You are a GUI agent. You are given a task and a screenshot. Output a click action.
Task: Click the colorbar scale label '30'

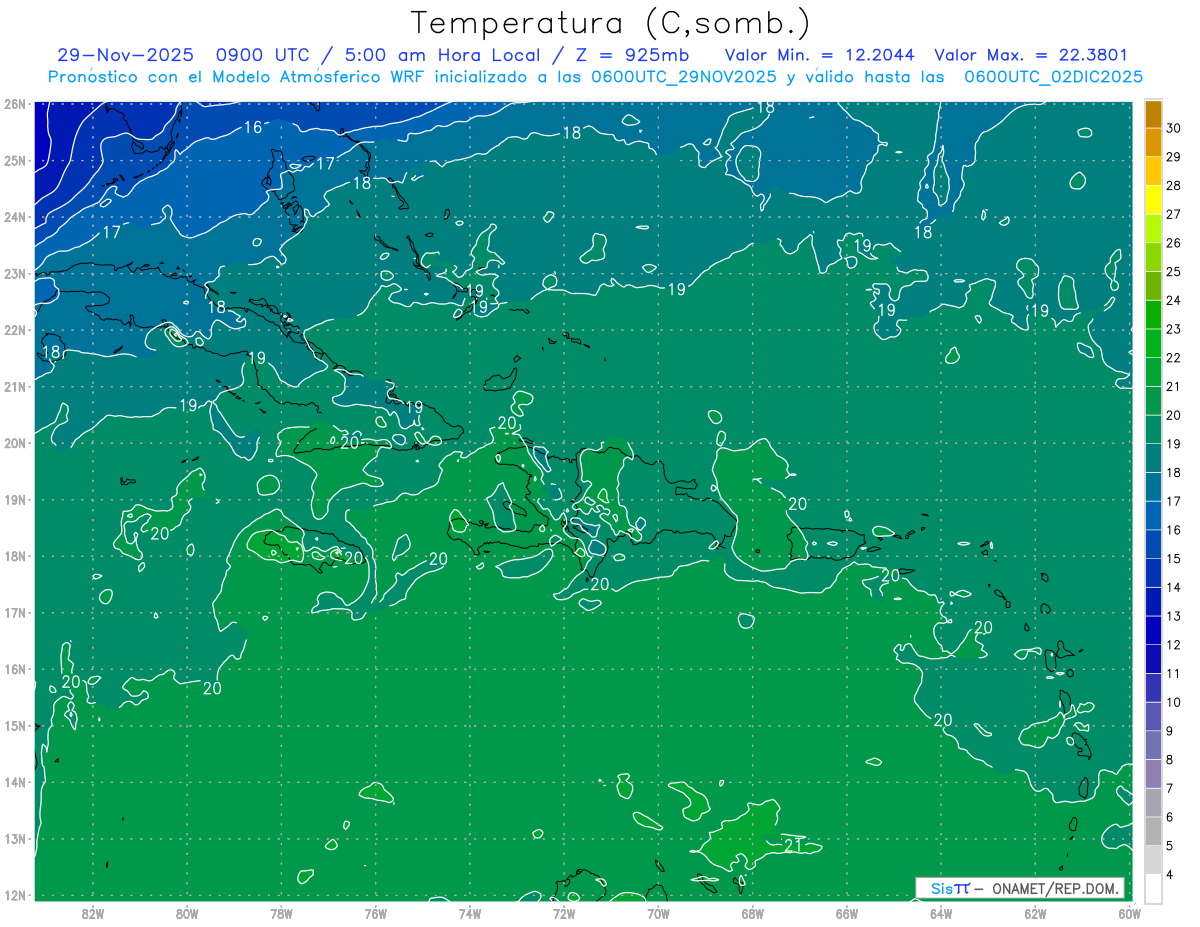pyautogui.click(x=1173, y=127)
